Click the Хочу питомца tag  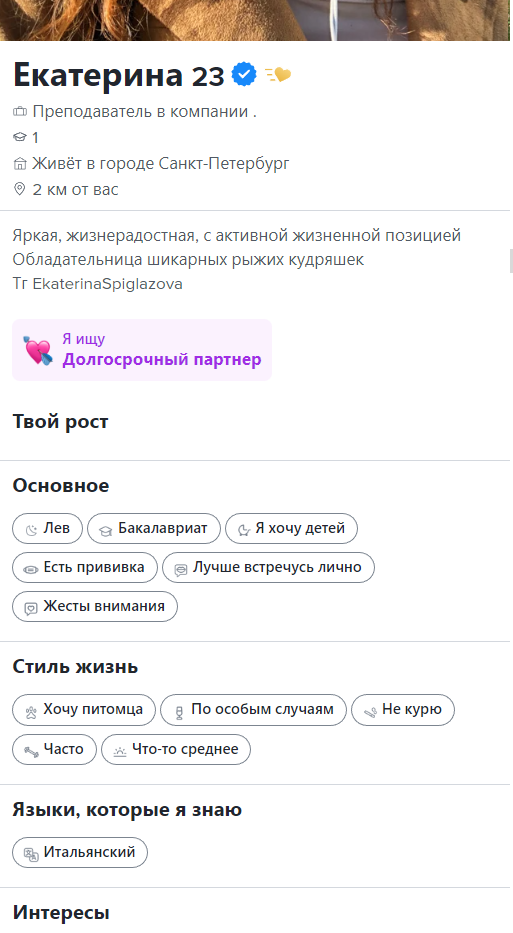point(84,710)
